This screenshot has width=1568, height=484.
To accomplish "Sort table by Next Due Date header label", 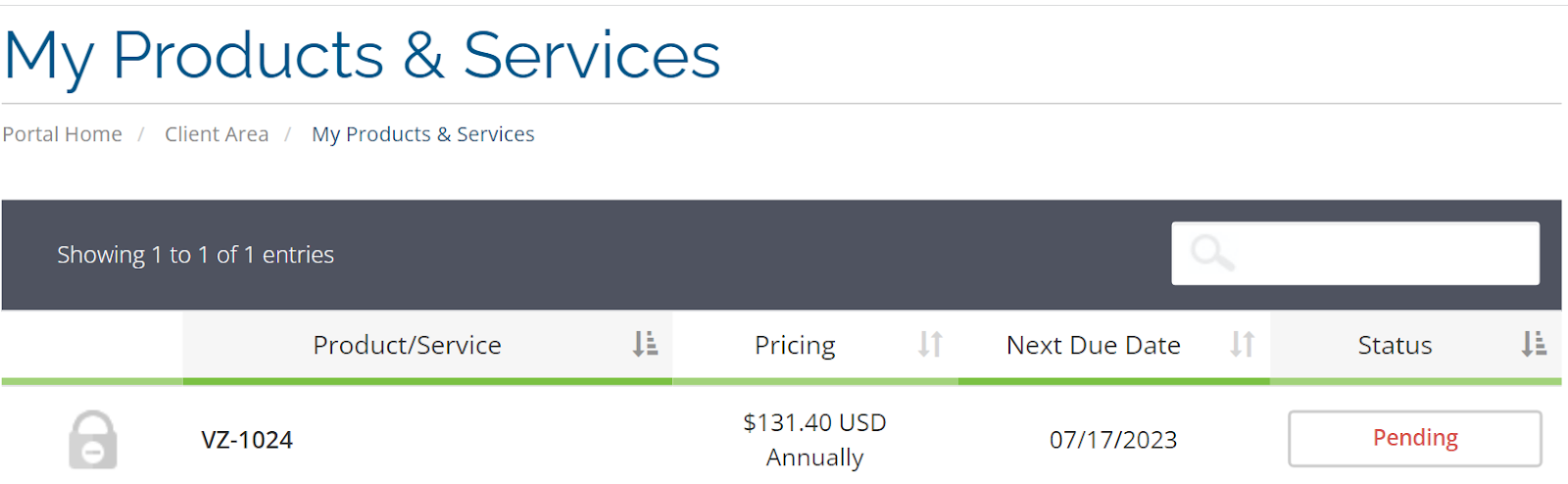I will pyautogui.click(x=1093, y=345).
